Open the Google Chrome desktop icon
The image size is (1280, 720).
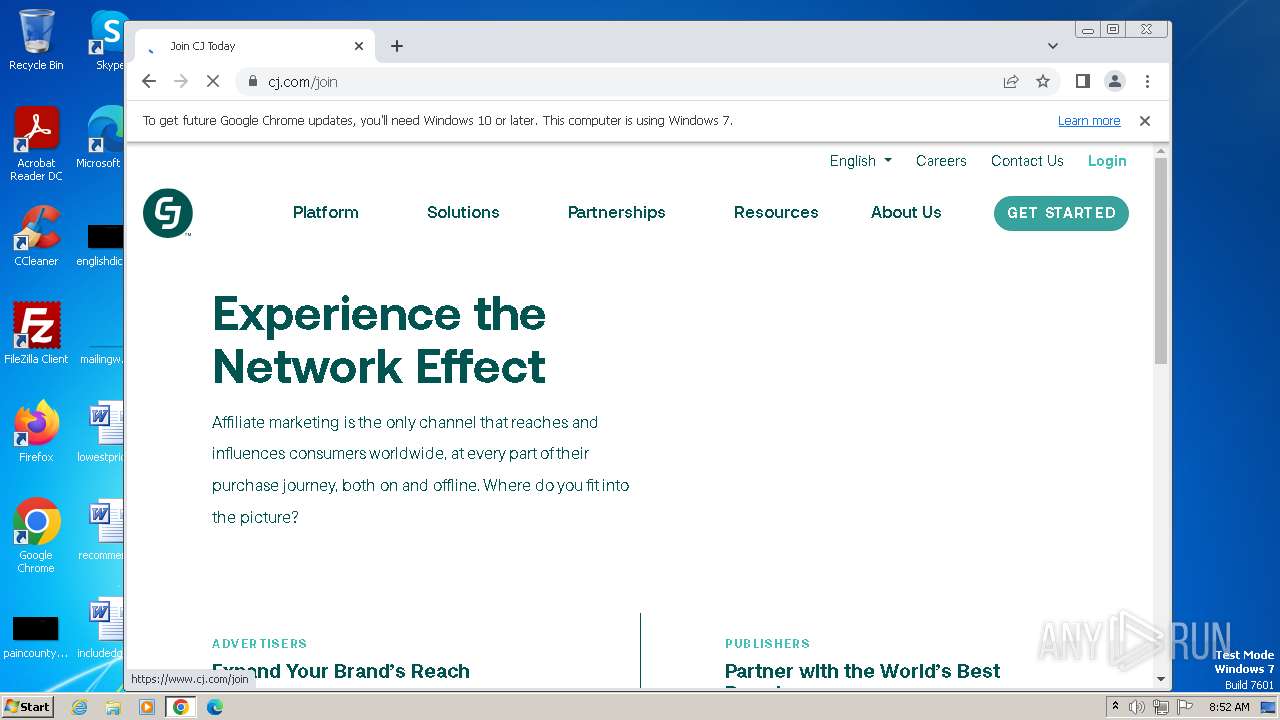coord(36,536)
